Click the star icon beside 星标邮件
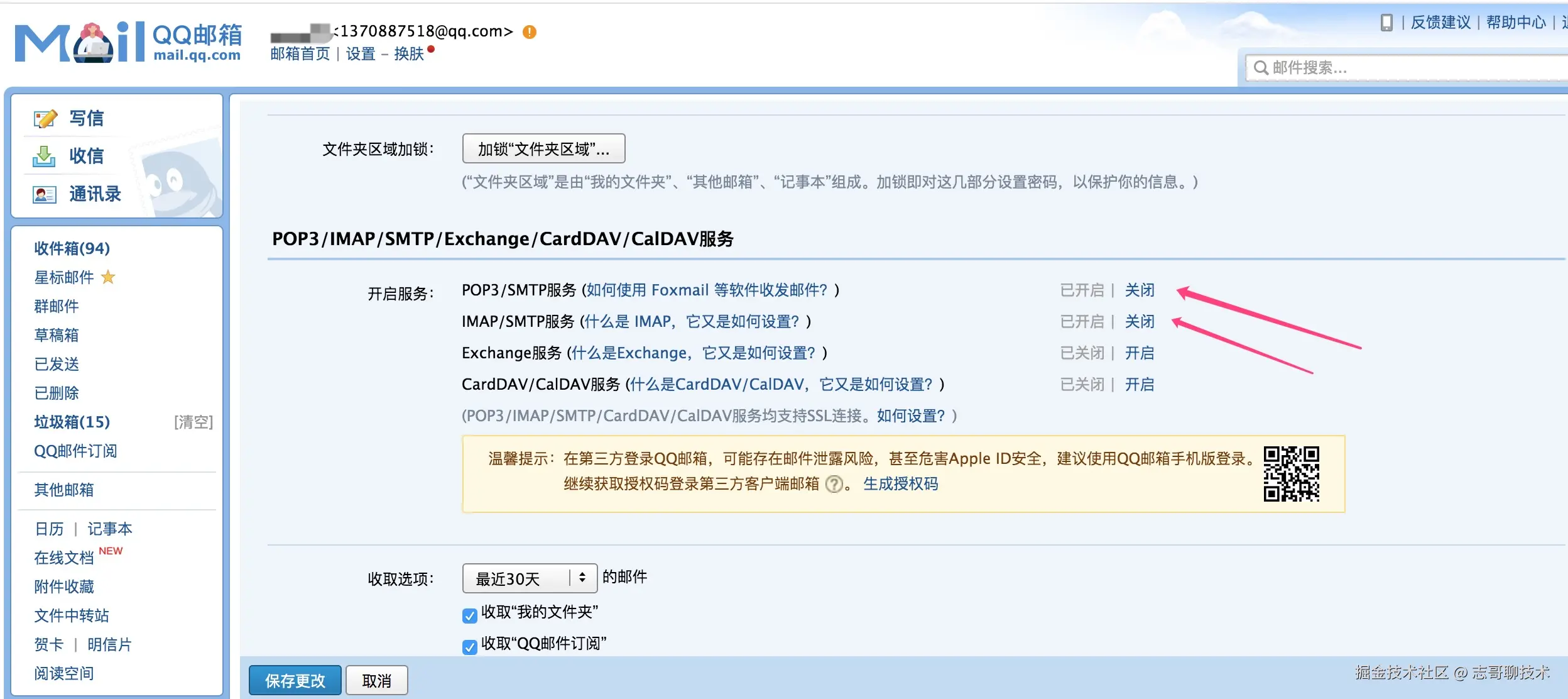Screen dimensions: 1568x699 tap(108, 277)
